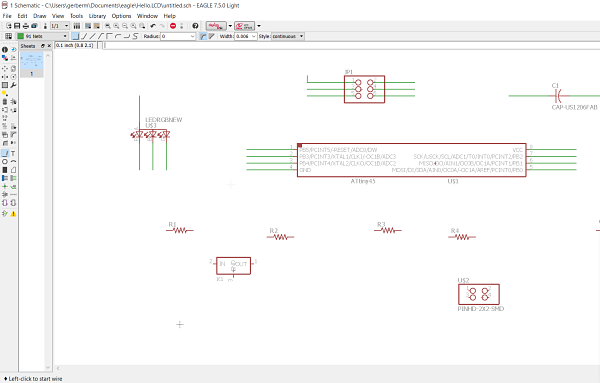Select the Rectangle tool
The height and width of the screenshot is (383, 600).
tap(5, 169)
